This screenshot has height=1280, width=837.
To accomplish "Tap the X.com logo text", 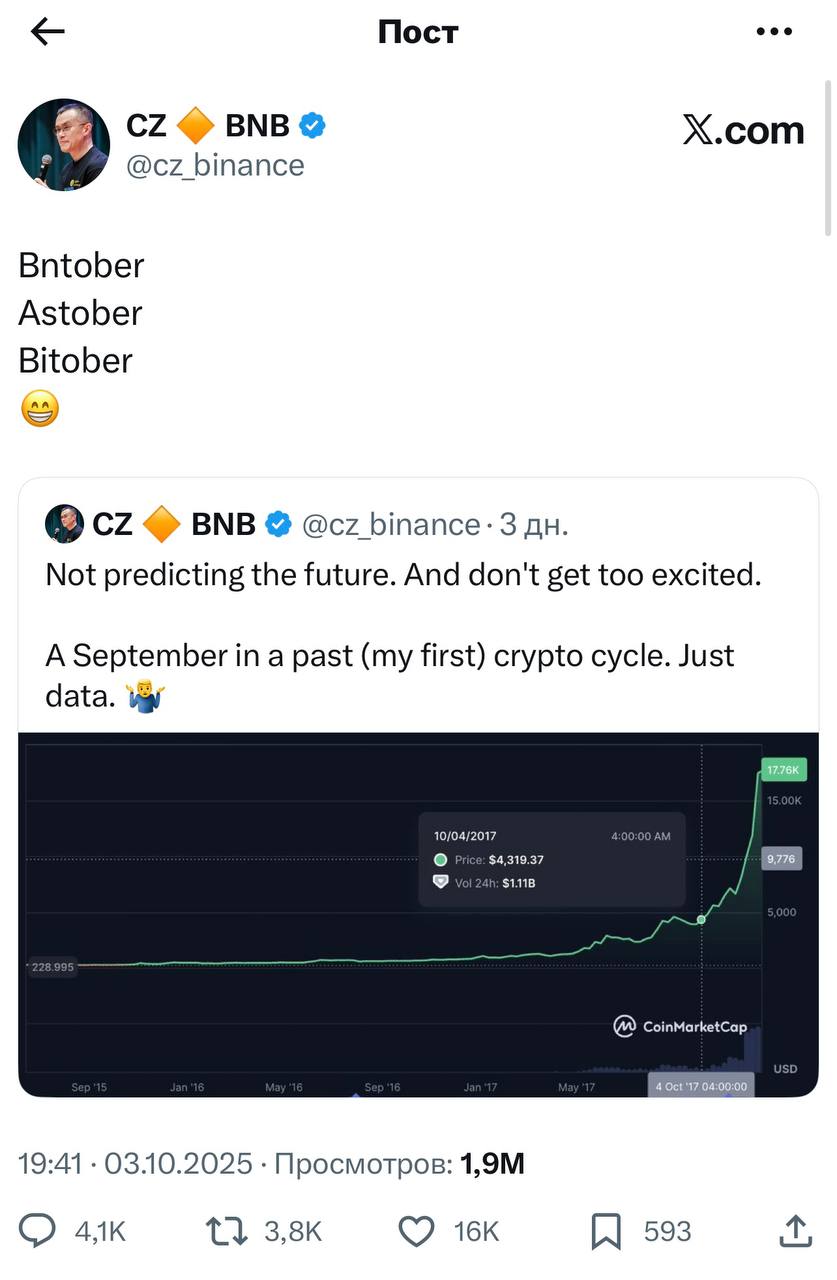I will pyautogui.click(x=743, y=130).
